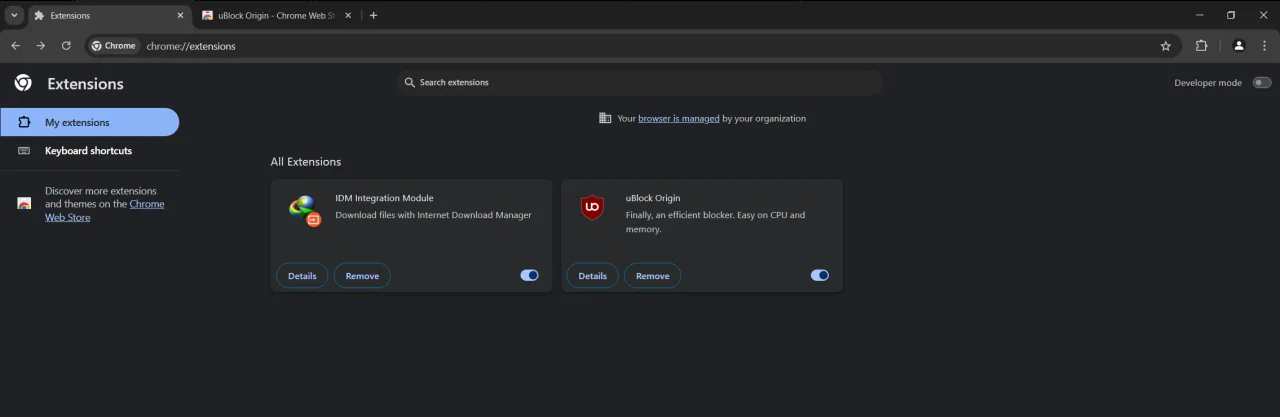Go back with the back arrow
The image size is (1280, 417).
coord(15,45)
